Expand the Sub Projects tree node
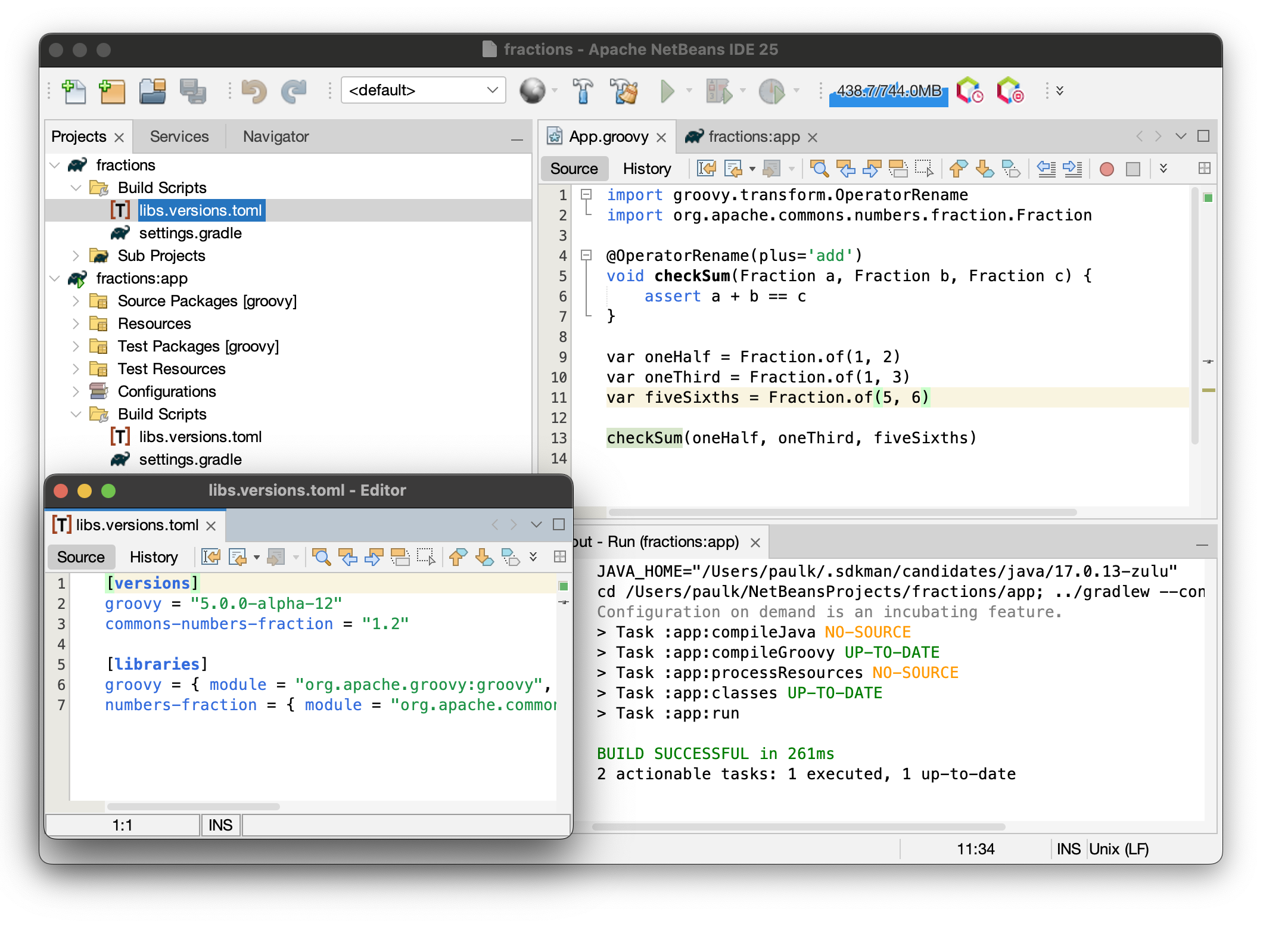Viewport: 1288px width, 933px height. pyautogui.click(x=76, y=256)
